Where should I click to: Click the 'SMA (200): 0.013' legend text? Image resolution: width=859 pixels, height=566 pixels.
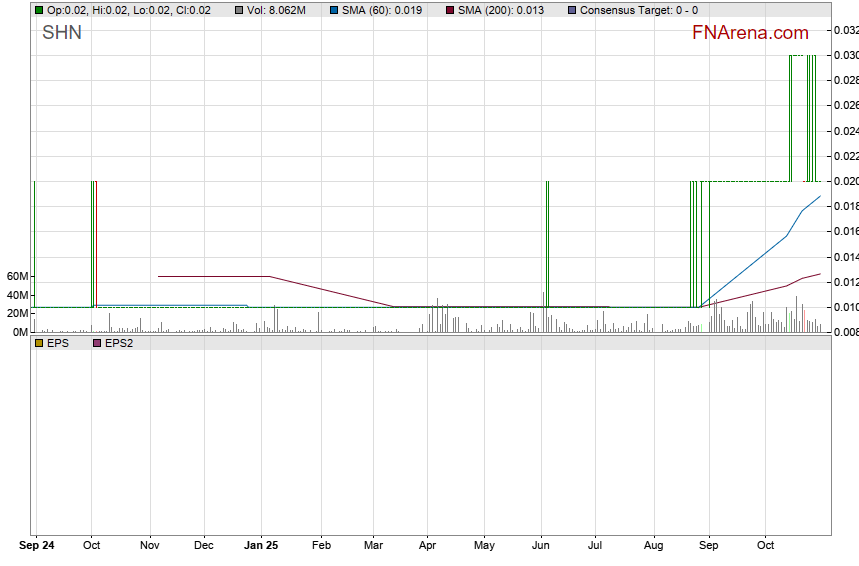tap(501, 10)
